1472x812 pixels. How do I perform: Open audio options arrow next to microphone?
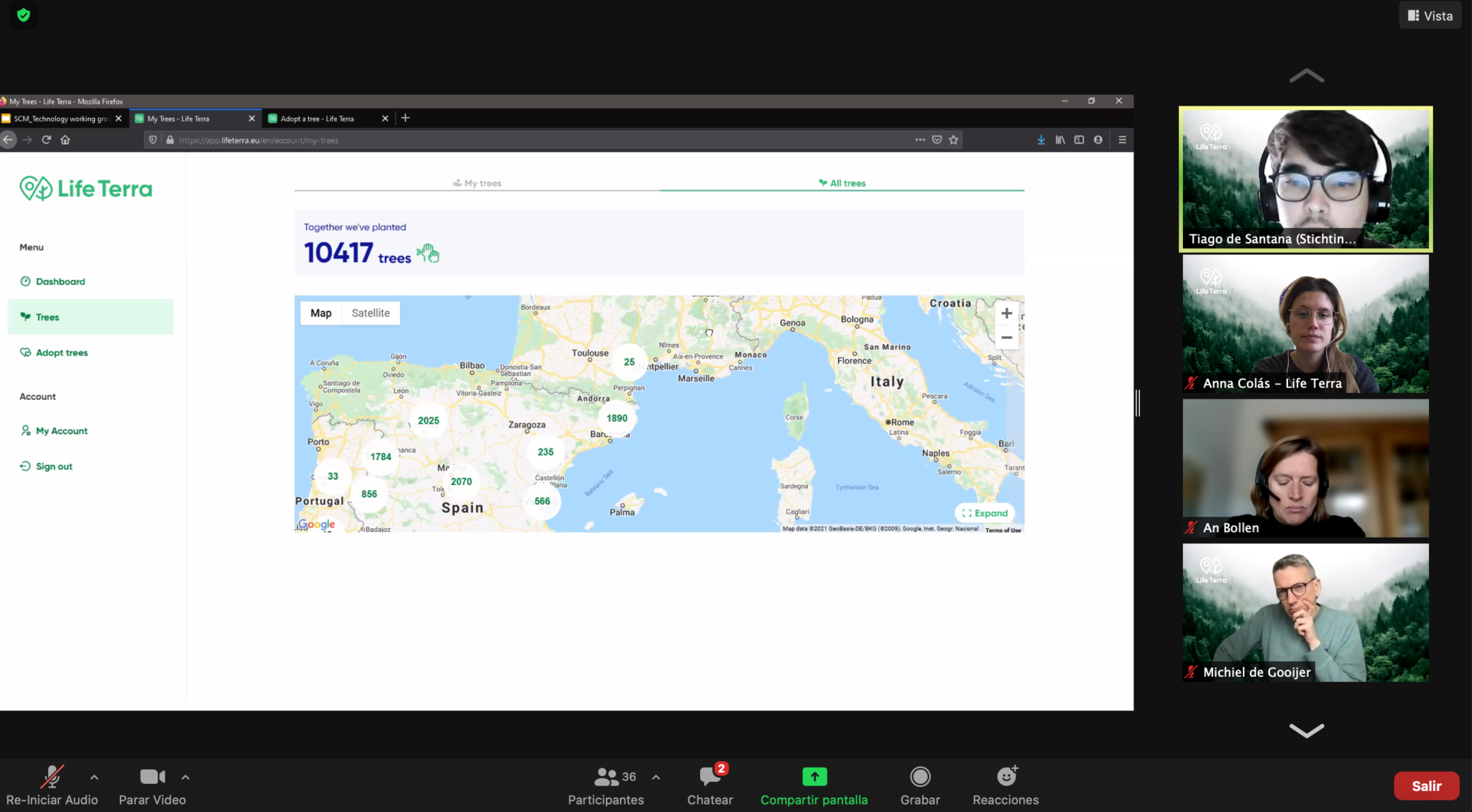point(94,777)
